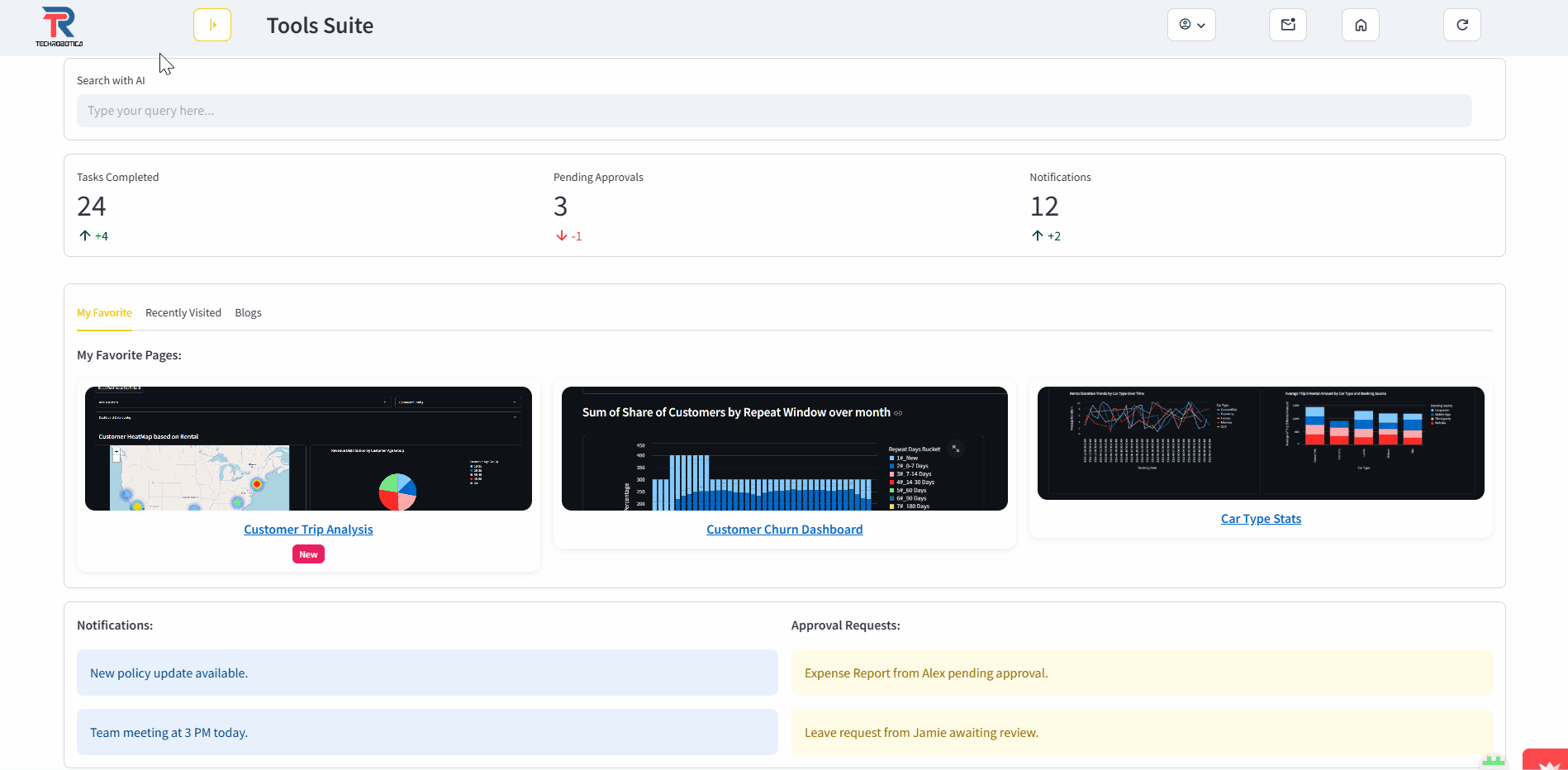The width and height of the screenshot is (1568, 770).
Task: Click the Customer Churn bar chart thumbnail
Action: (x=785, y=449)
